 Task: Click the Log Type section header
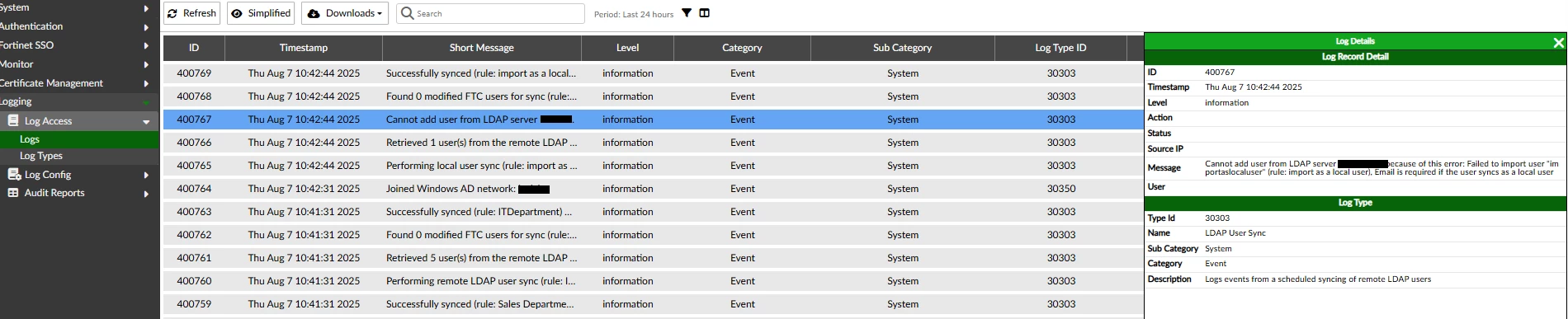pos(1355,203)
